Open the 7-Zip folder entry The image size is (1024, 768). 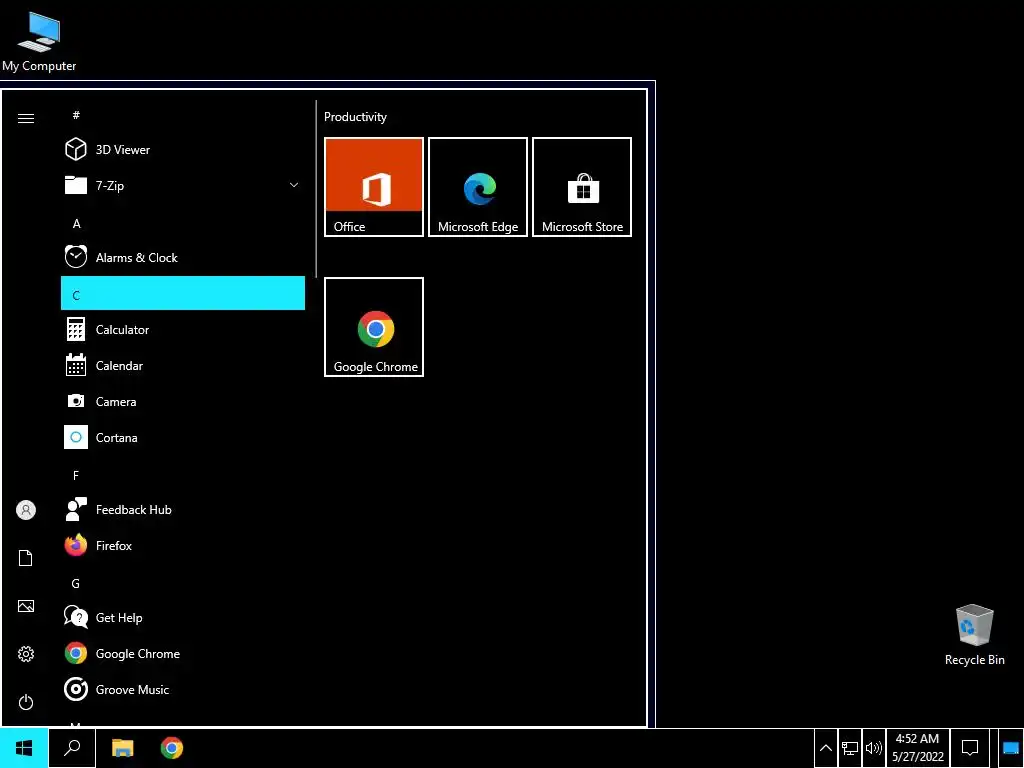[x=183, y=185]
